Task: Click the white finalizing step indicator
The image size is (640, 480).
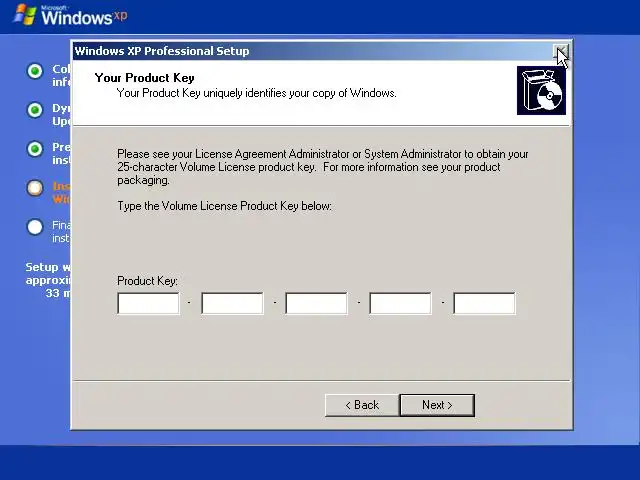Action: click(x=35, y=227)
